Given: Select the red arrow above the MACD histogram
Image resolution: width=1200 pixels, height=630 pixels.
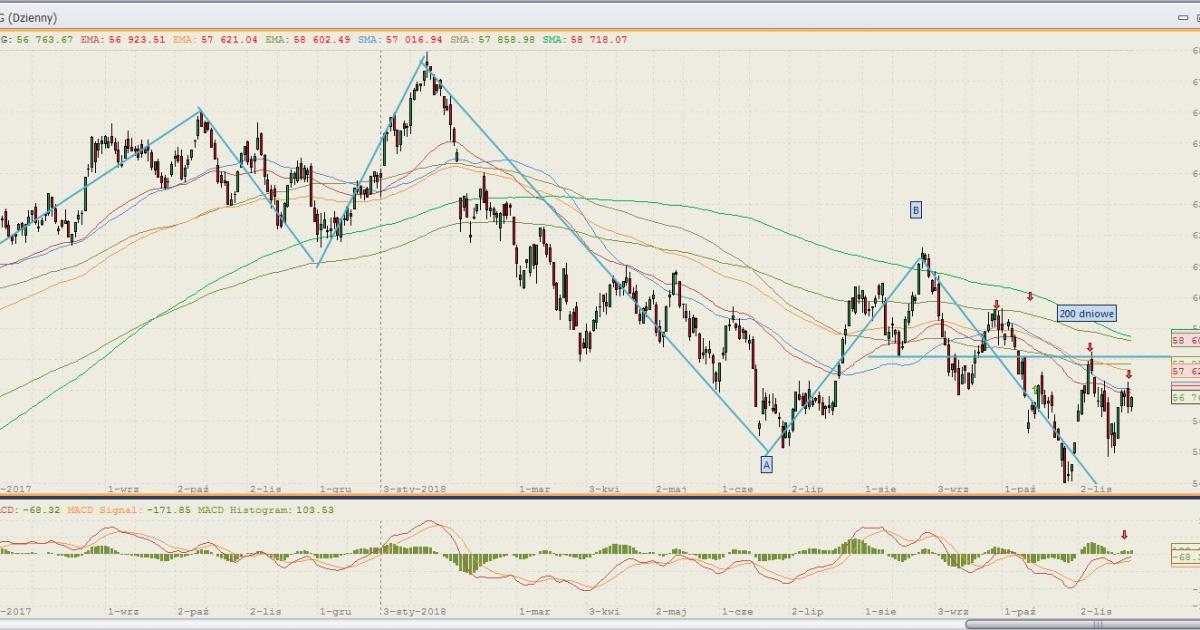Looking at the screenshot, I should [x=1124, y=535].
